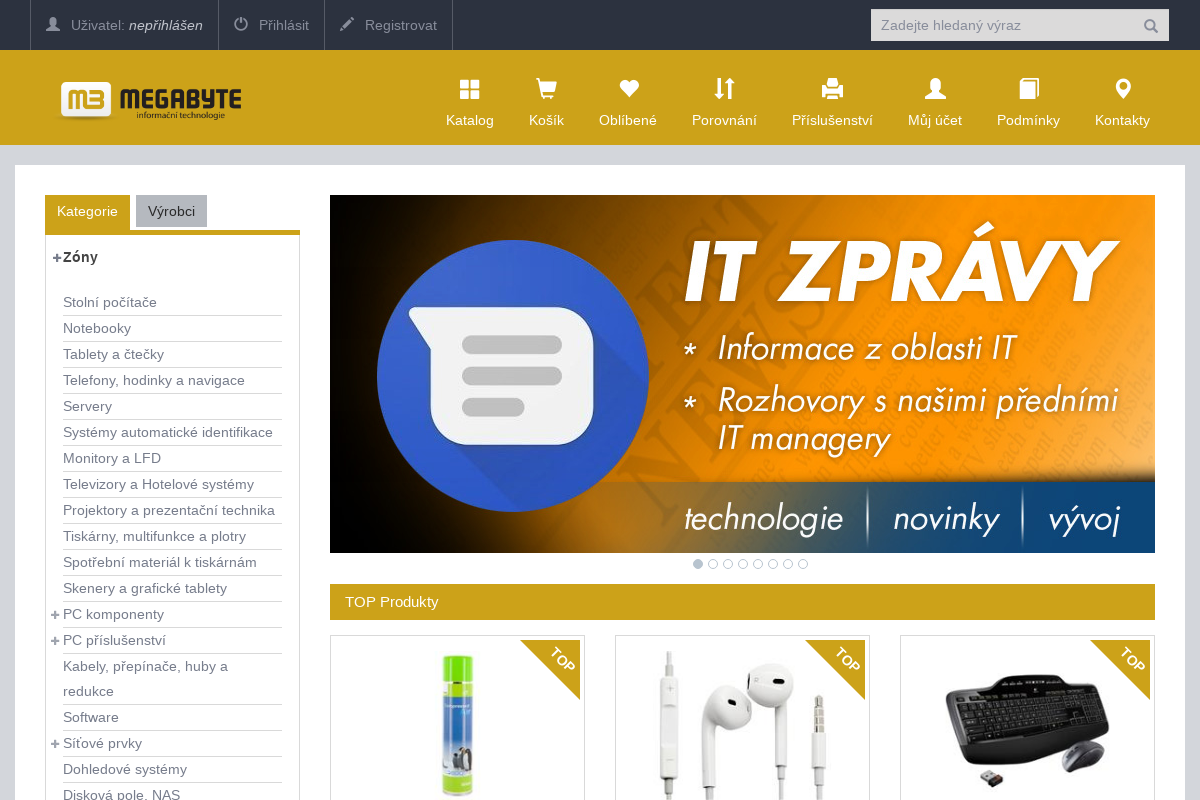The width and height of the screenshot is (1200, 800).
Task: Open the Podmínky book icon
Action: [1028, 89]
